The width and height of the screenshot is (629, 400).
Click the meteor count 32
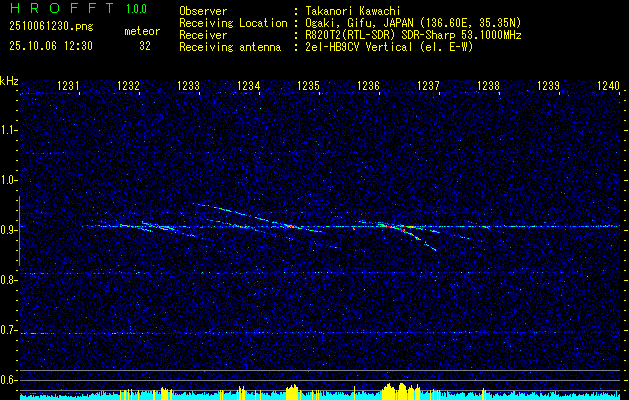(x=145, y=46)
